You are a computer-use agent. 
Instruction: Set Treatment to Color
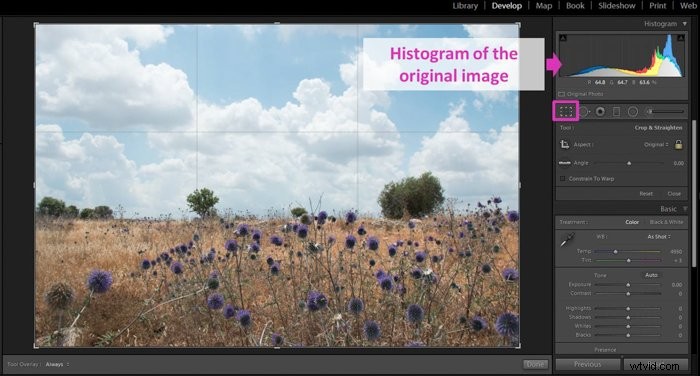(x=632, y=222)
